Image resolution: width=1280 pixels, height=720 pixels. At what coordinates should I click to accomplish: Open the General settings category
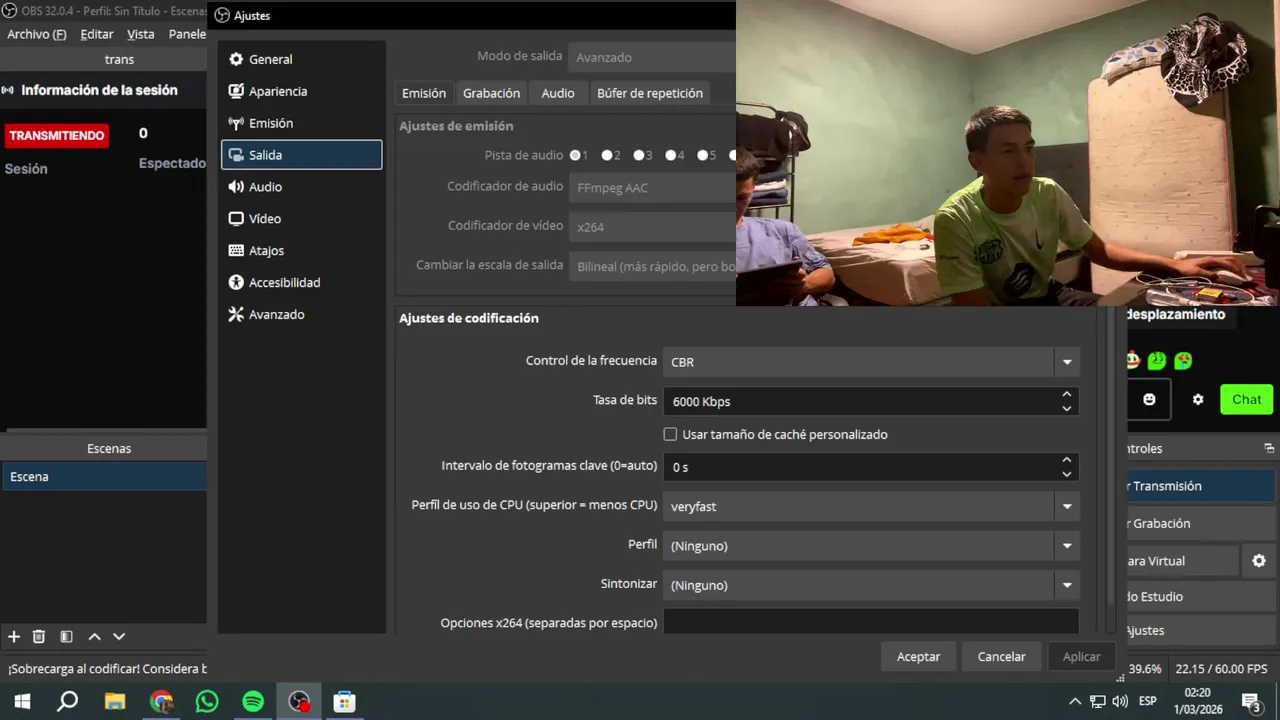tap(301, 59)
